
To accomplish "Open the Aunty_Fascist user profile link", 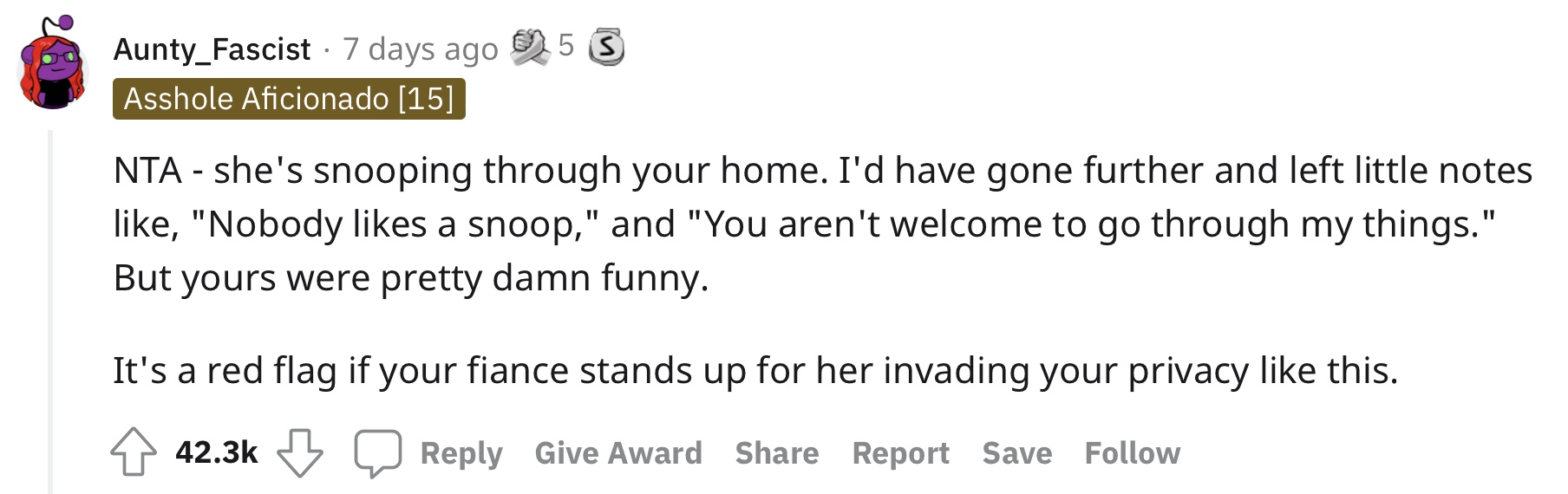I will [212, 49].
